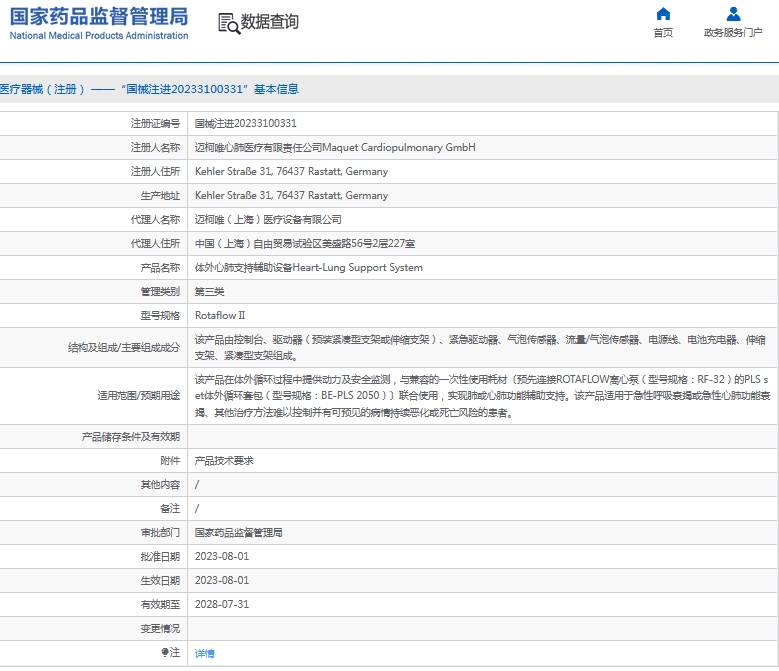Click the 第三类 management category value
The height and width of the screenshot is (671, 779).
pyautogui.click(x=209, y=292)
